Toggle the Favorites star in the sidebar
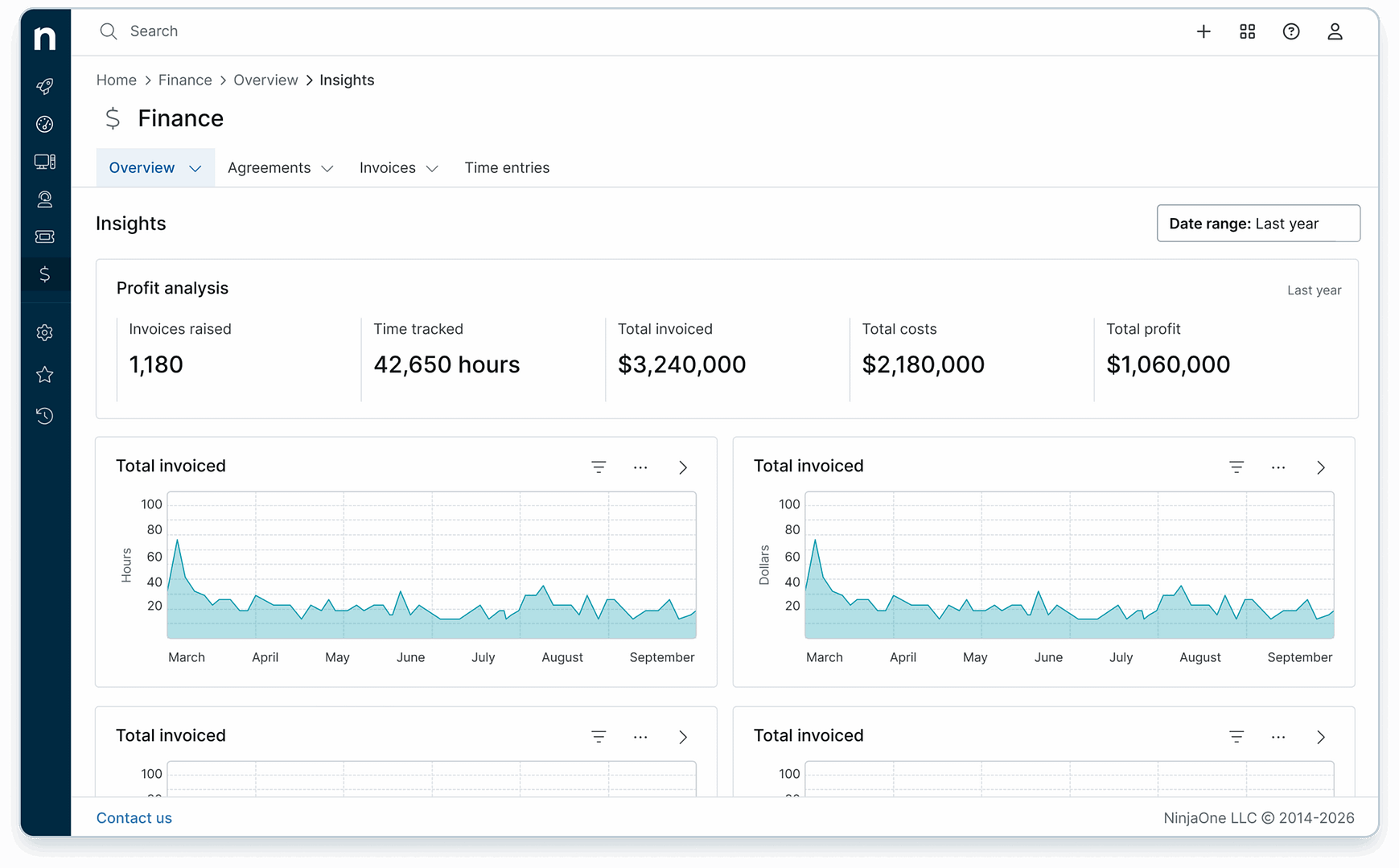This screenshot has width=1399, height=868. [45, 374]
